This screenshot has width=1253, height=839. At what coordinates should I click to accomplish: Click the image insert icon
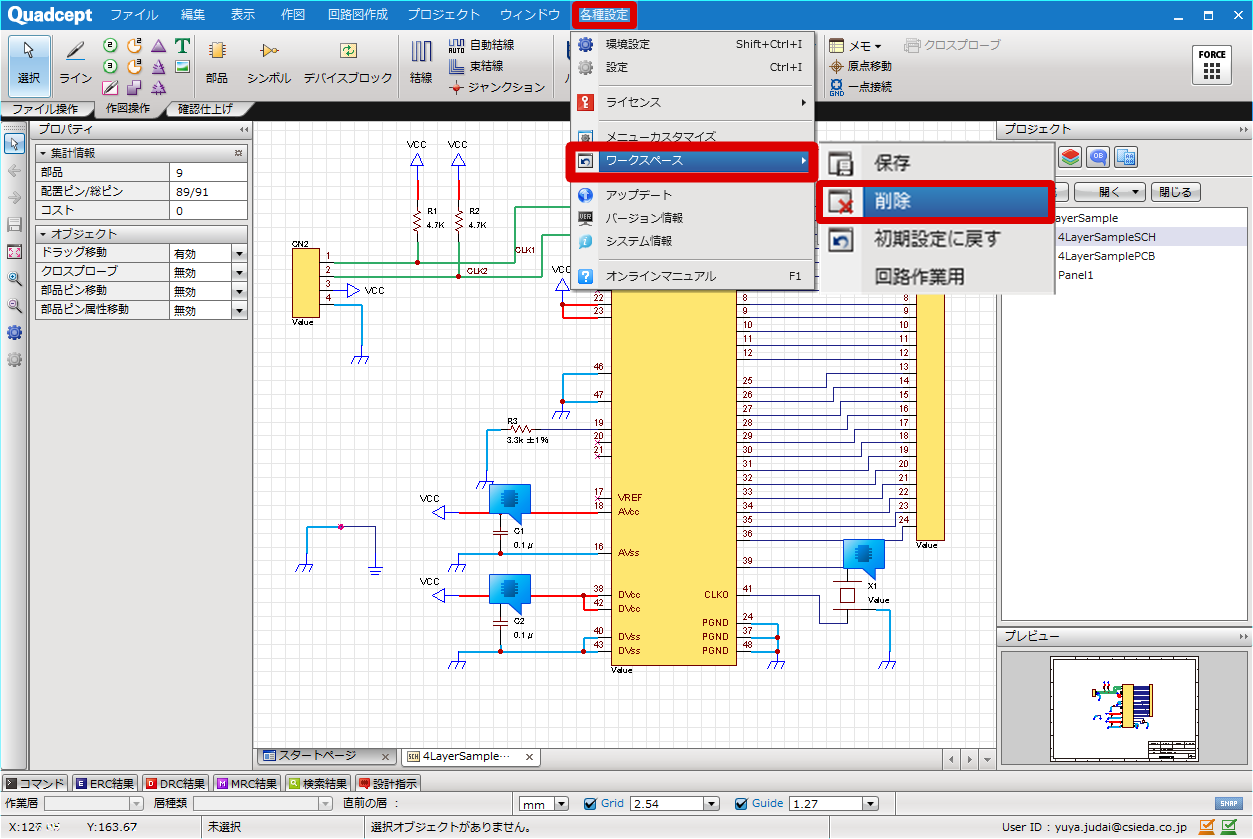click(182, 67)
